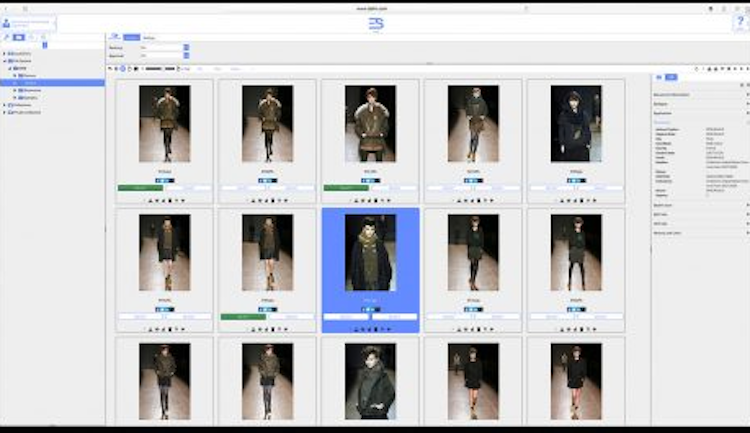Click the refresh icon at right of the toolbar
The width and height of the screenshot is (750, 433).
tap(696, 69)
